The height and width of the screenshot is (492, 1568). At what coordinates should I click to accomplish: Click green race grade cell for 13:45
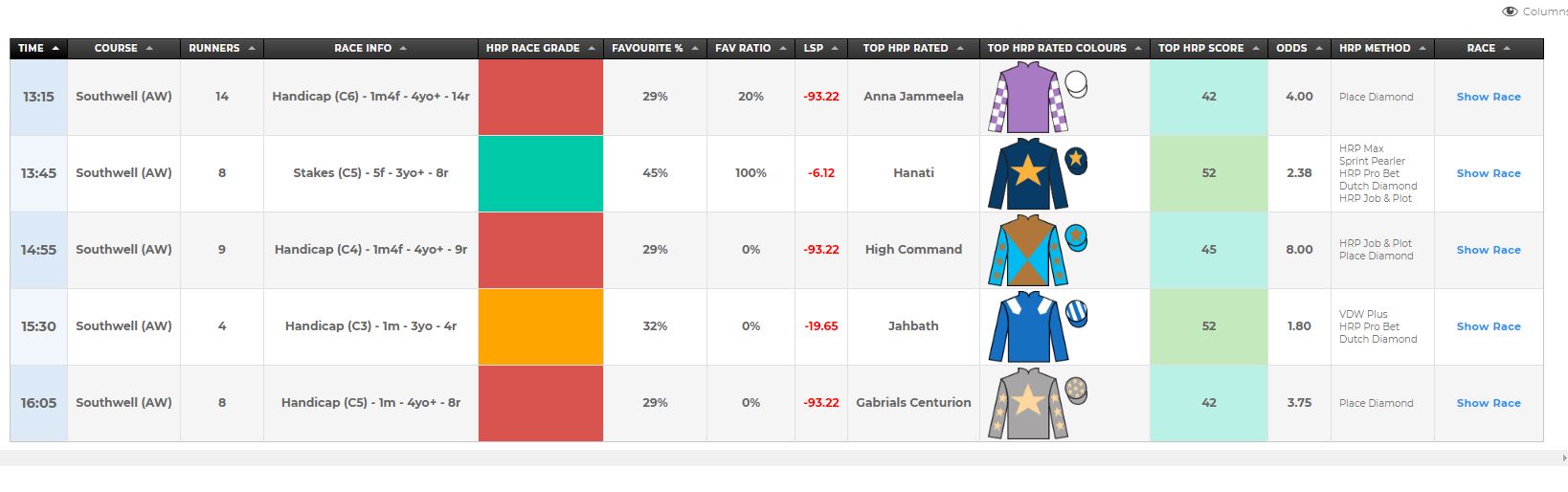click(x=541, y=173)
